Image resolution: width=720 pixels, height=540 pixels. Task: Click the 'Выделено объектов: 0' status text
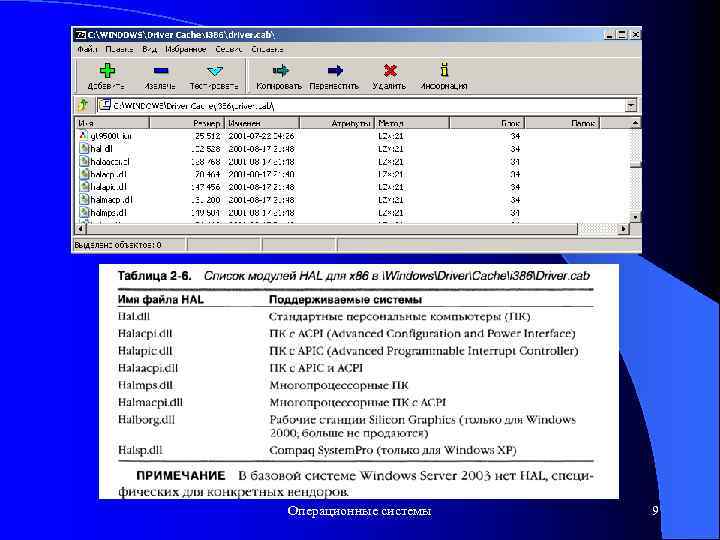tap(118, 245)
